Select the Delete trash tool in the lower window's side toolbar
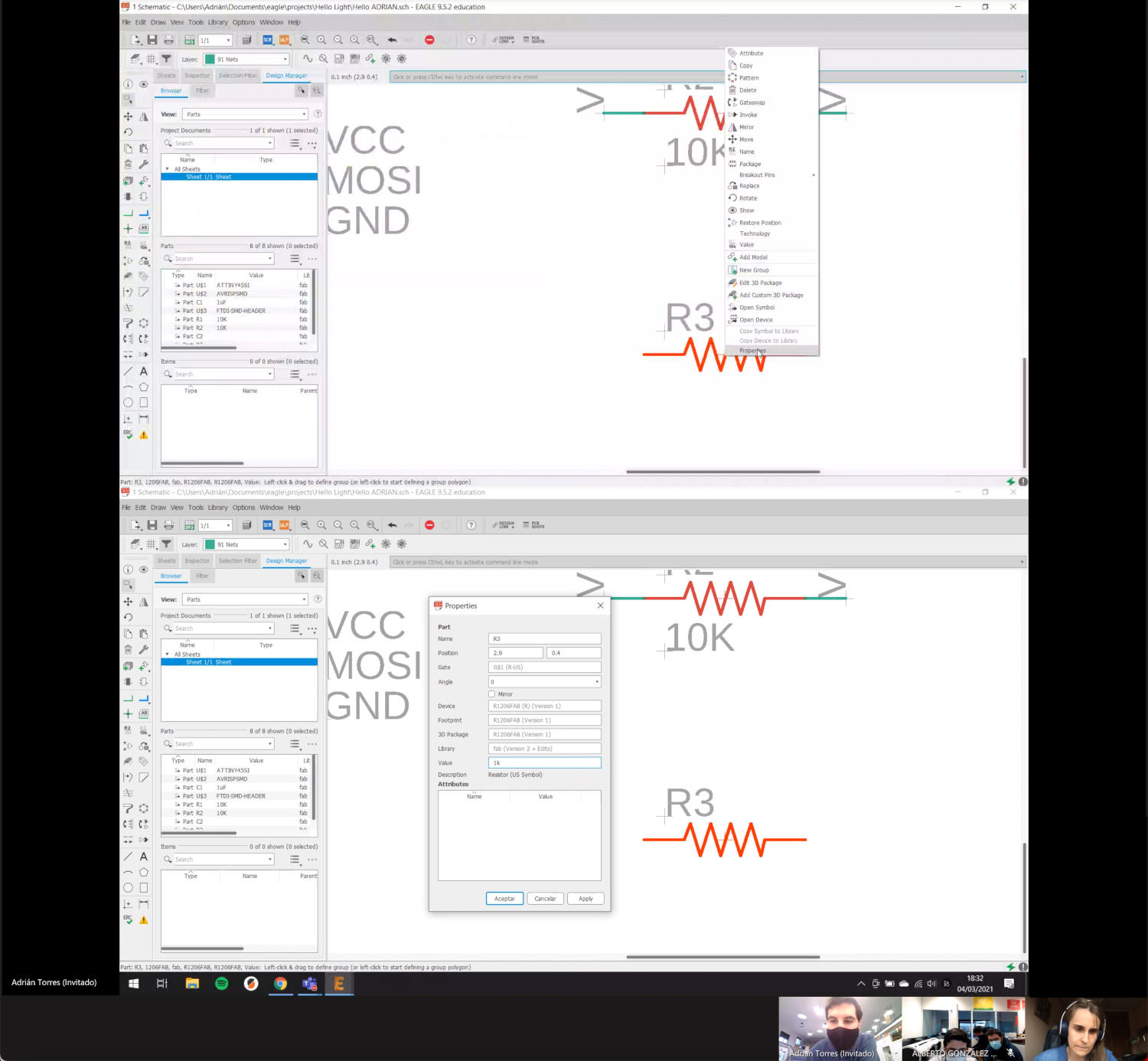1148x1061 pixels. [x=128, y=649]
